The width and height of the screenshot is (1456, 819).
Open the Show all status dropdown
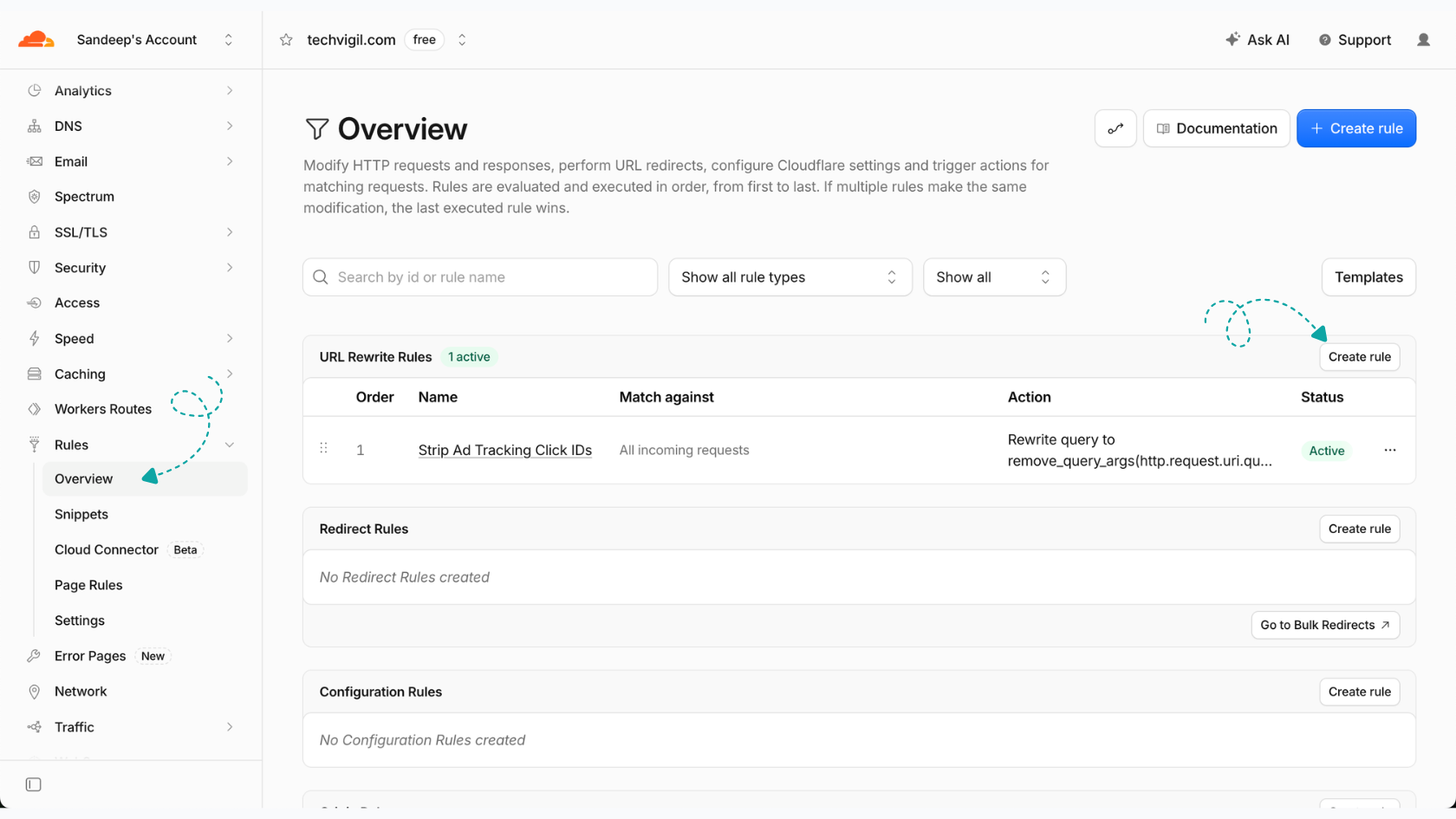[994, 277]
